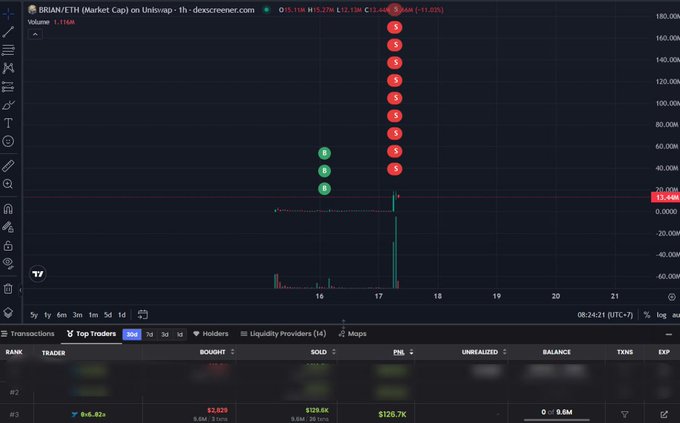This screenshot has height=423, width=680.
Task: Select the 3d top traders period
Action: pyautogui.click(x=165, y=334)
